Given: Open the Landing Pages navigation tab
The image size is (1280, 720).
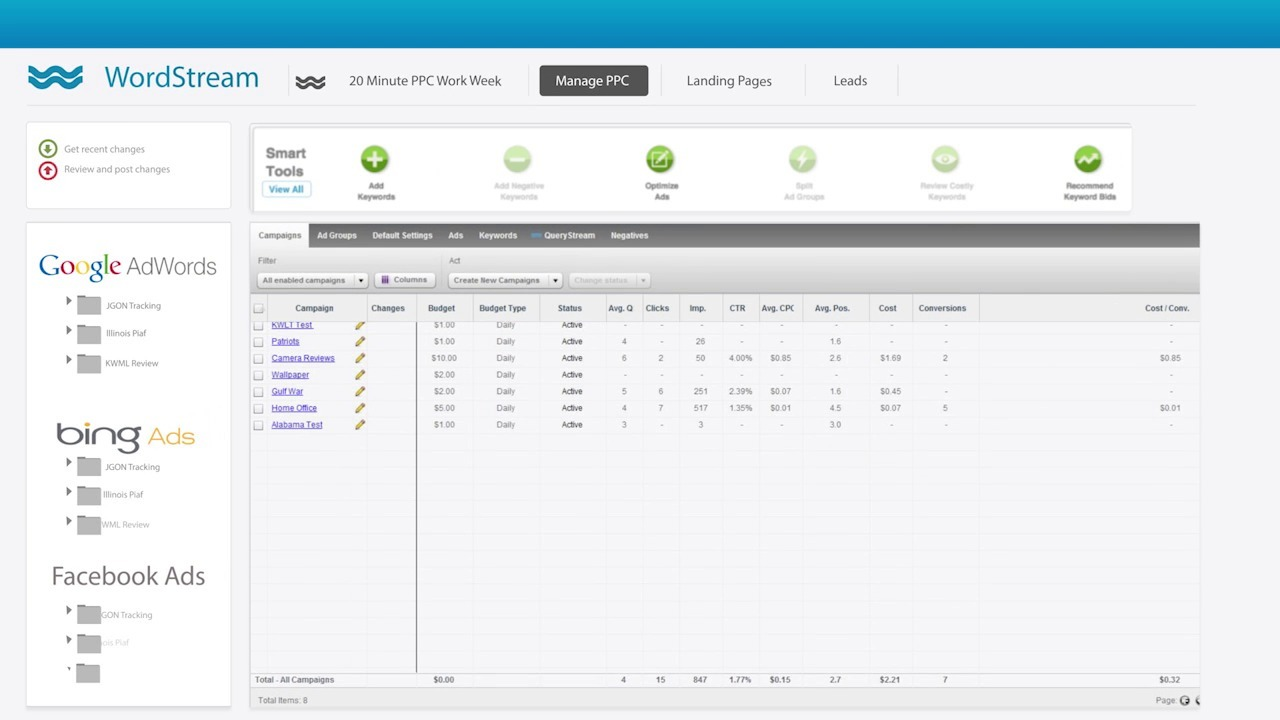Looking at the screenshot, I should pyautogui.click(x=729, y=81).
